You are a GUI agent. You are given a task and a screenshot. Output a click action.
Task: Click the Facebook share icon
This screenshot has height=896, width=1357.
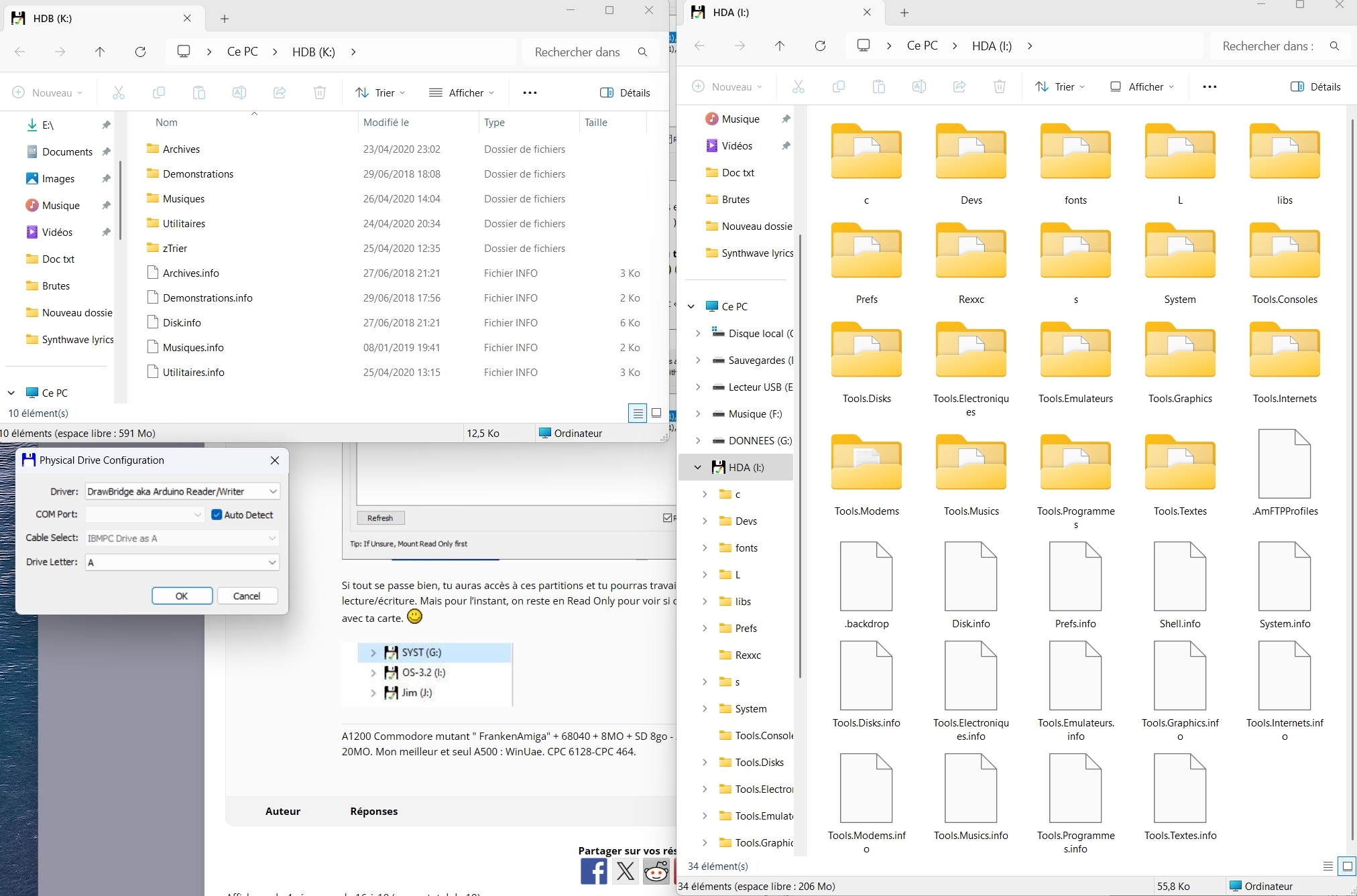(594, 871)
